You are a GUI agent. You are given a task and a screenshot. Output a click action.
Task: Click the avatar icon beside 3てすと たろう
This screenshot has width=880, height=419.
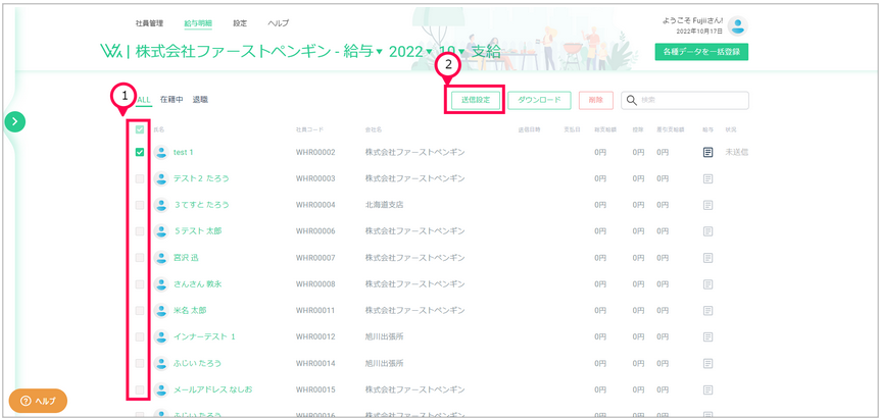[x=162, y=205]
